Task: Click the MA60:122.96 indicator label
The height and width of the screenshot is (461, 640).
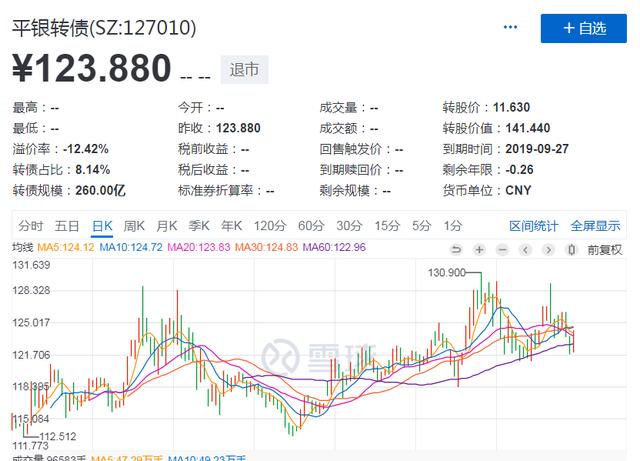Action: click(334, 247)
